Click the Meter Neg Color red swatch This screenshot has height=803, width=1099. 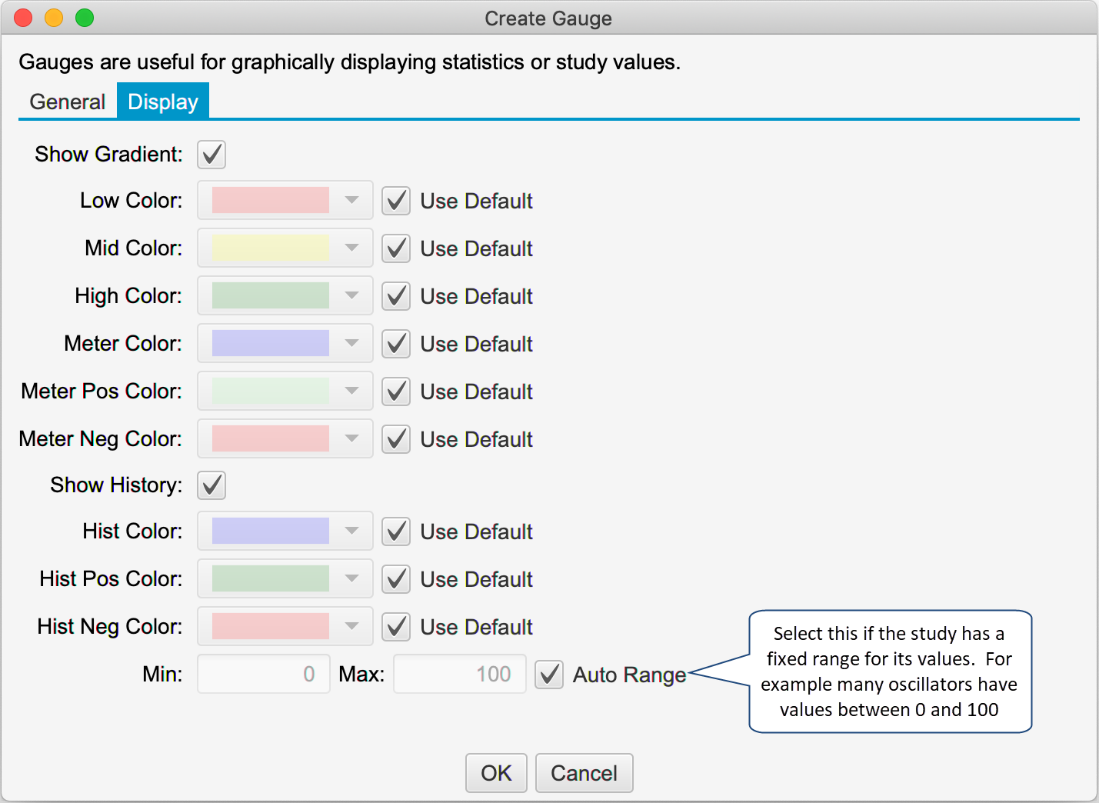point(270,439)
